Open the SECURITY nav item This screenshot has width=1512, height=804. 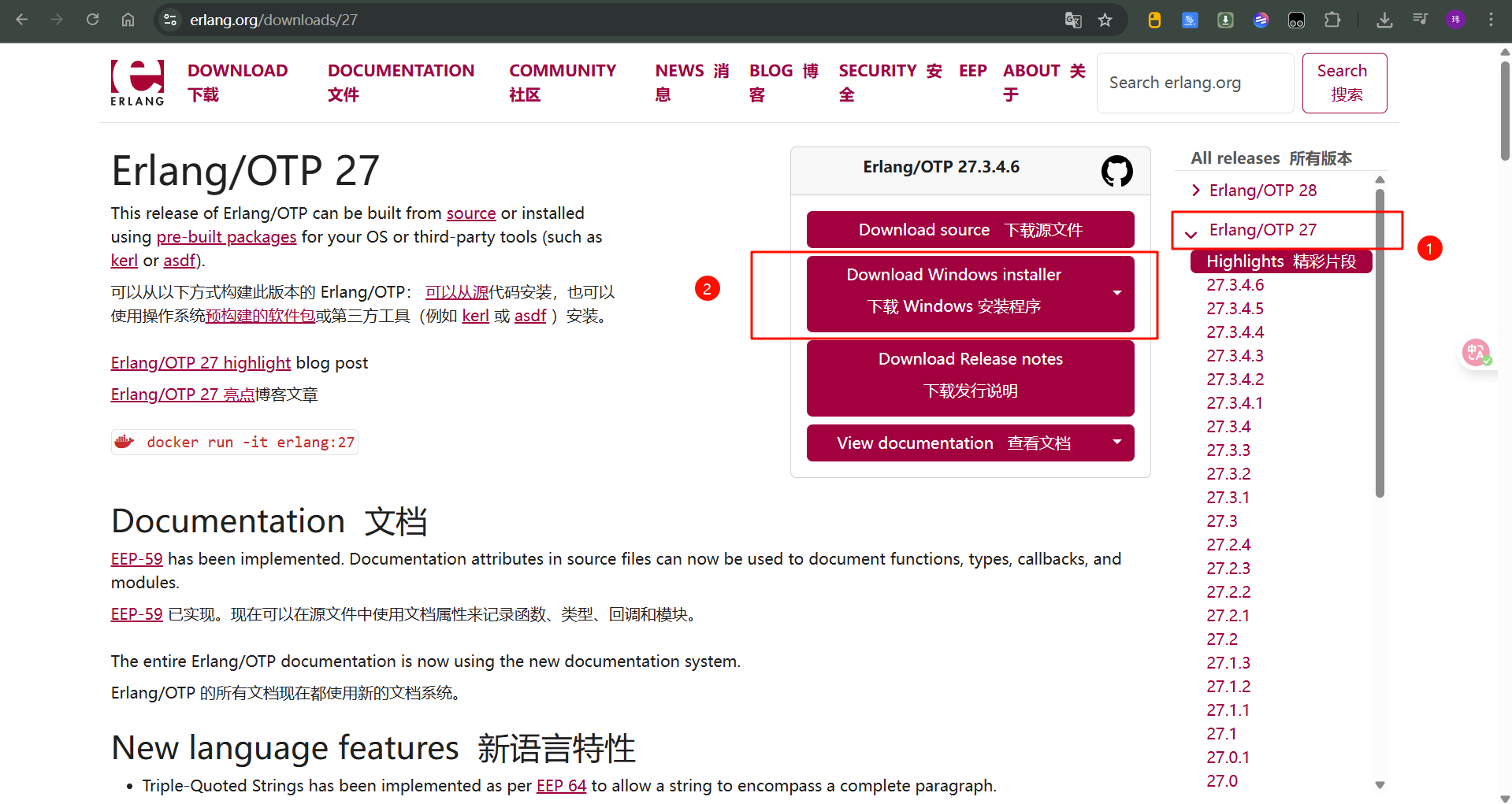tap(890, 83)
